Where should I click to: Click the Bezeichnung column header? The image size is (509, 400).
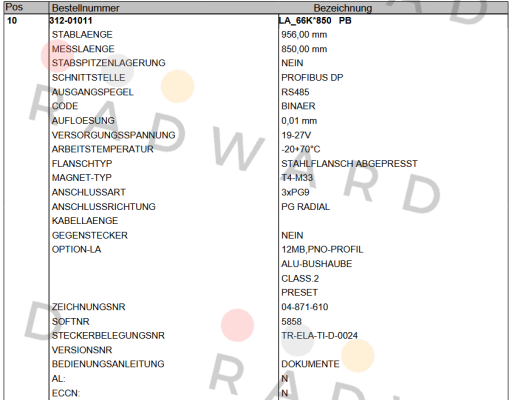click(x=343, y=8)
